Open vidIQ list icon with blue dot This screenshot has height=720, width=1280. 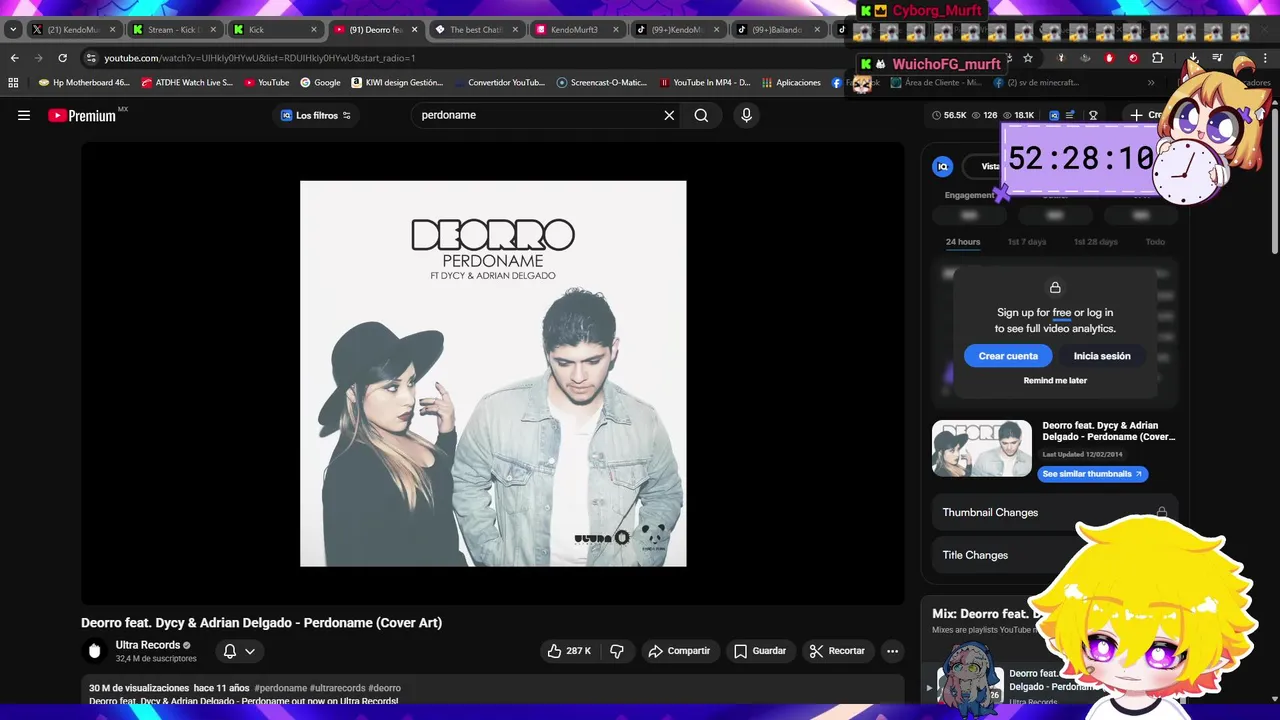[1071, 115]
